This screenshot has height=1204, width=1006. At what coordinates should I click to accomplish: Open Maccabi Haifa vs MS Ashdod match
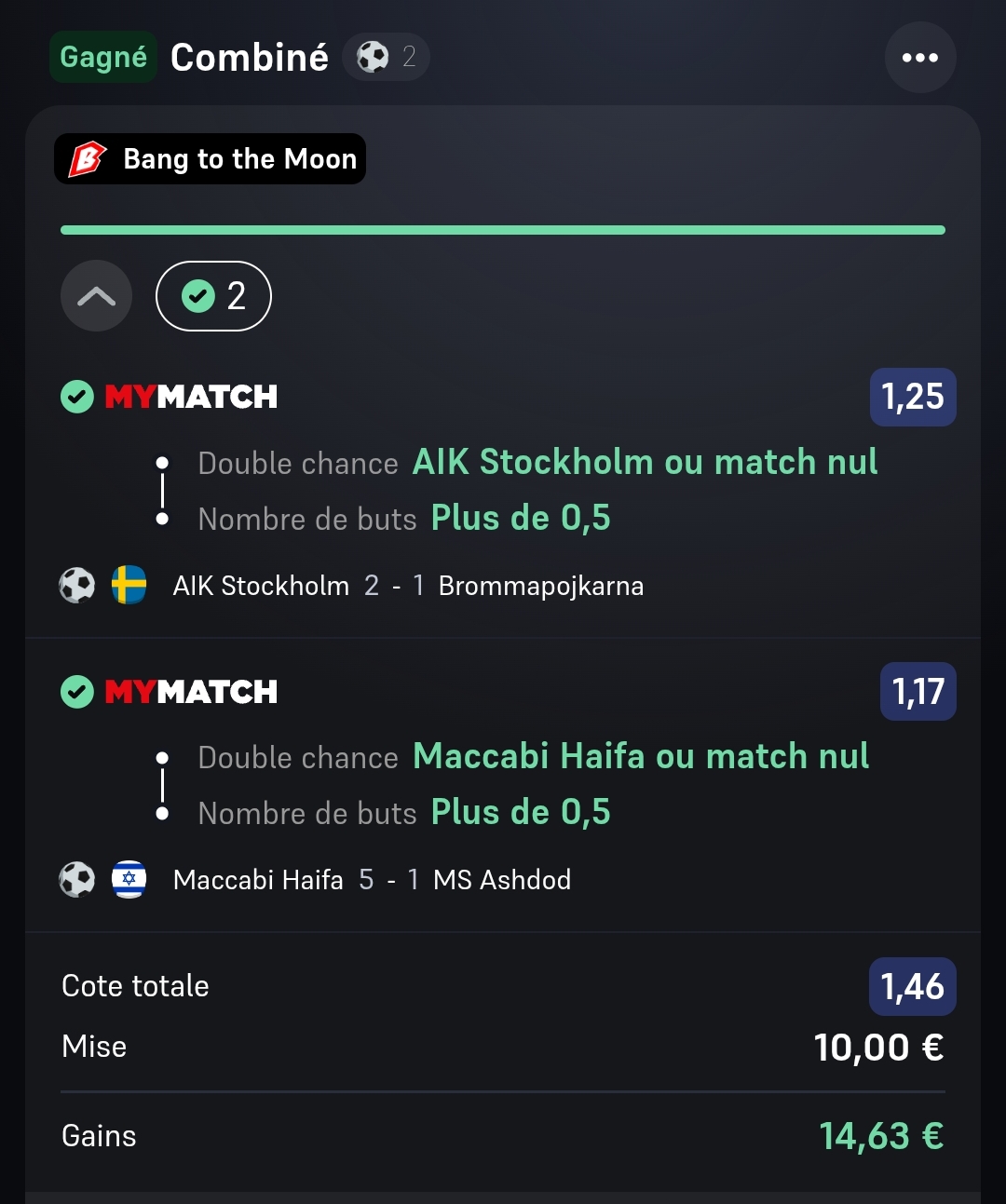[x=372, y=879]
